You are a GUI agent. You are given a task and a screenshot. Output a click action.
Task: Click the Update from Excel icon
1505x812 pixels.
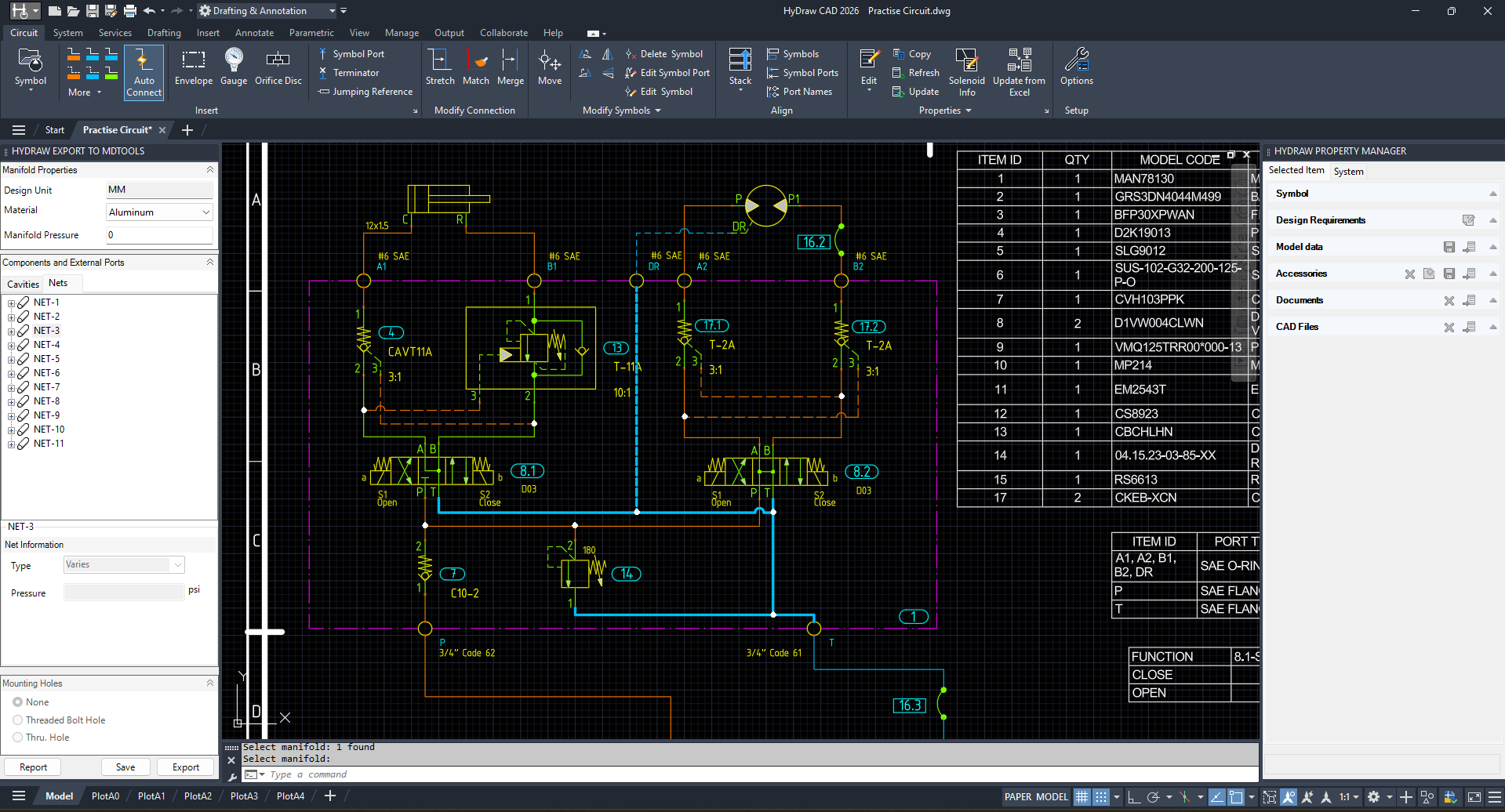click(x=1019, y=72)
